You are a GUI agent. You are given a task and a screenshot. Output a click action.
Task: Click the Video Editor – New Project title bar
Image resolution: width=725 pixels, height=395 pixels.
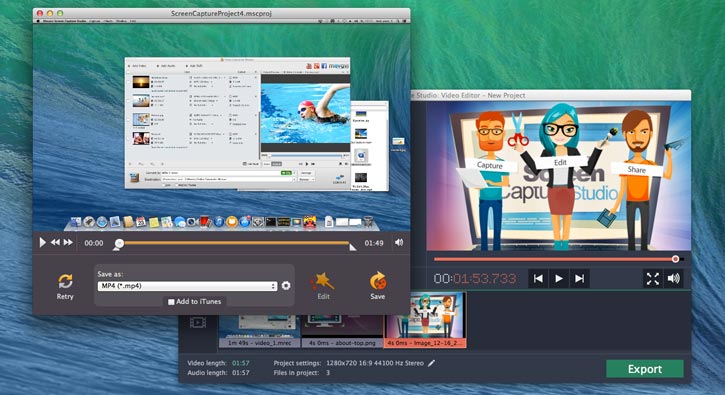click(x=550, y=95)
